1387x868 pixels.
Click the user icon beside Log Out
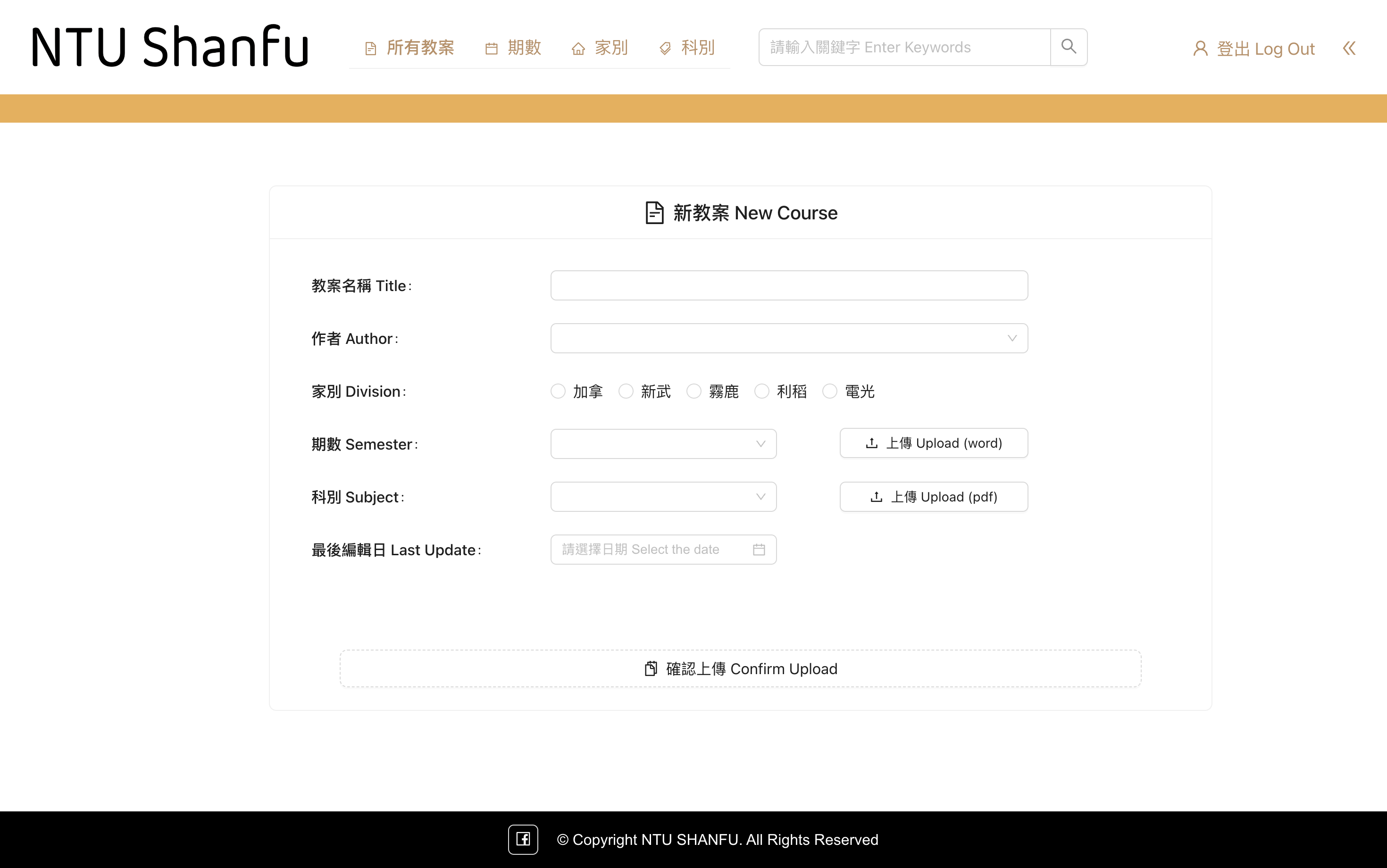1200,49
